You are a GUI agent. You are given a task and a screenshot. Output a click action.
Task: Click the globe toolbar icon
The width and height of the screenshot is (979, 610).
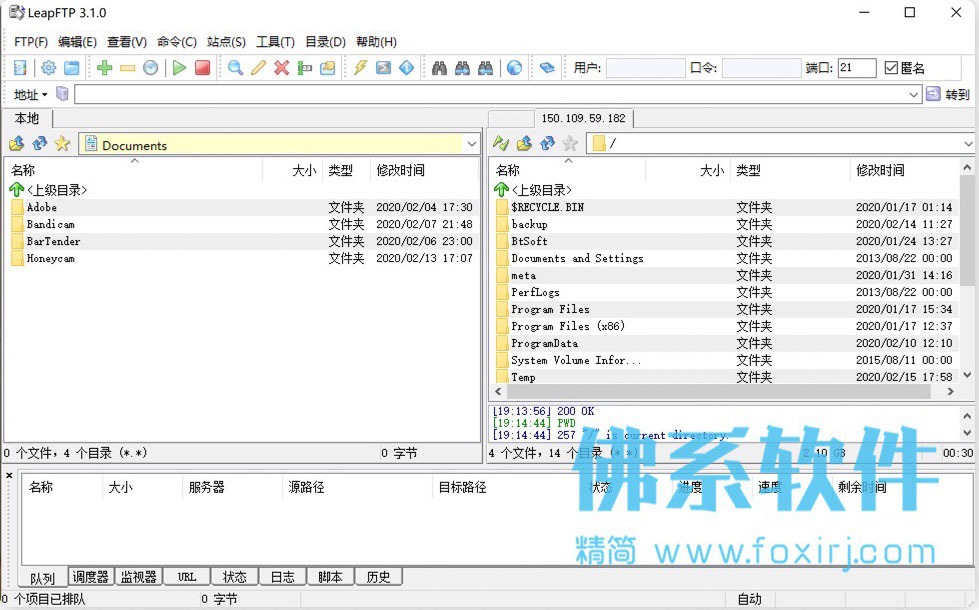click(514, 67)
